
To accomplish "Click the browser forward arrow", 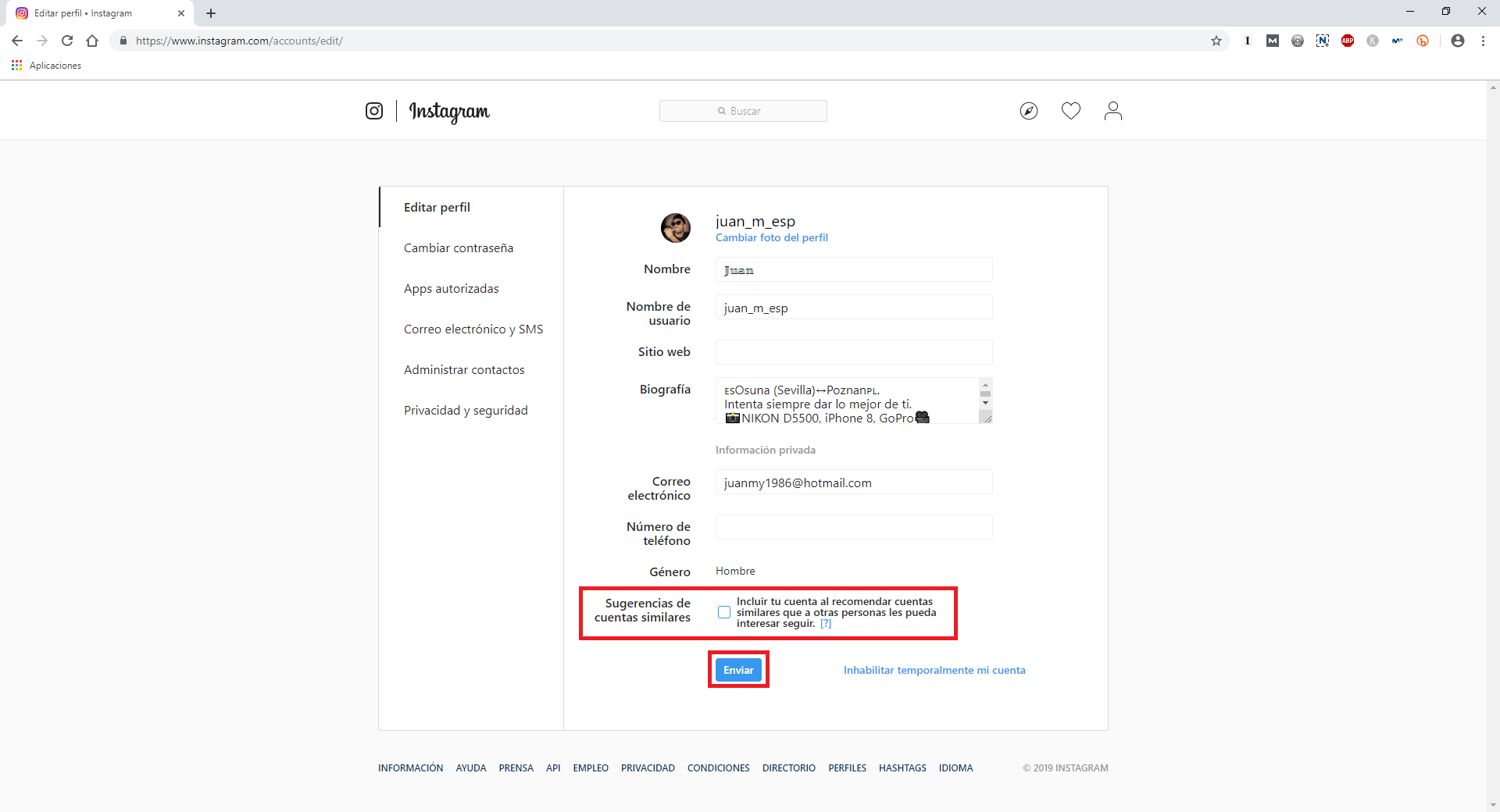I will pyautogui.click(x=42, y=41).
